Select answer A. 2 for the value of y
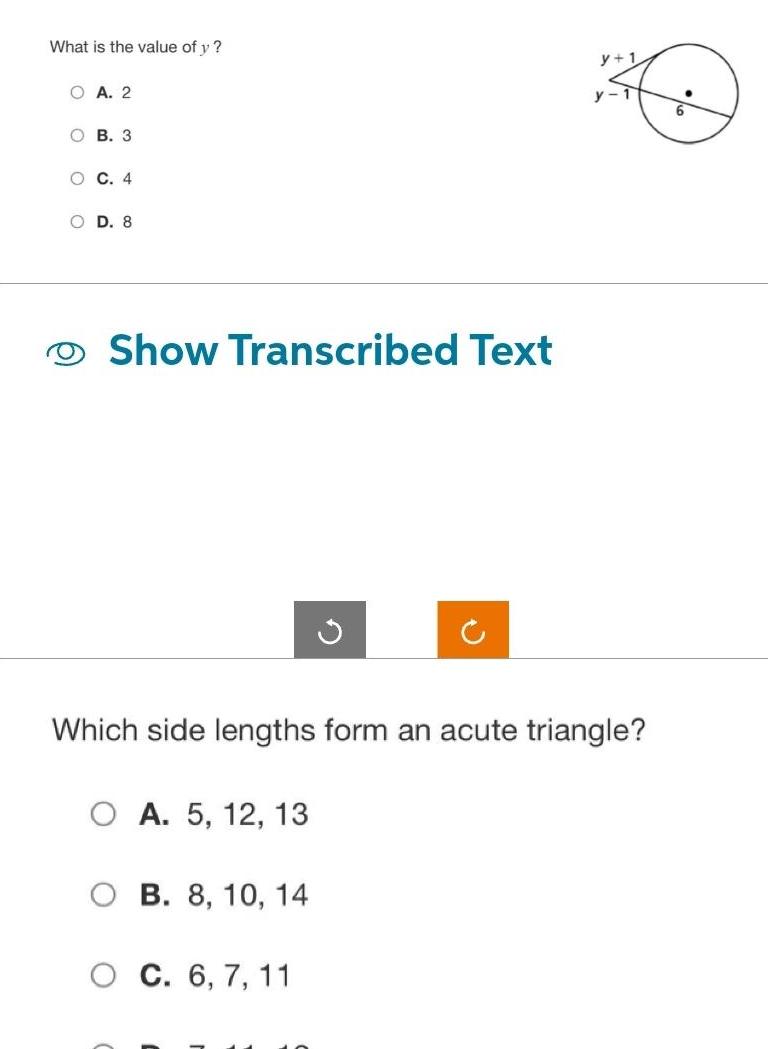 click(x=76, y=92)
